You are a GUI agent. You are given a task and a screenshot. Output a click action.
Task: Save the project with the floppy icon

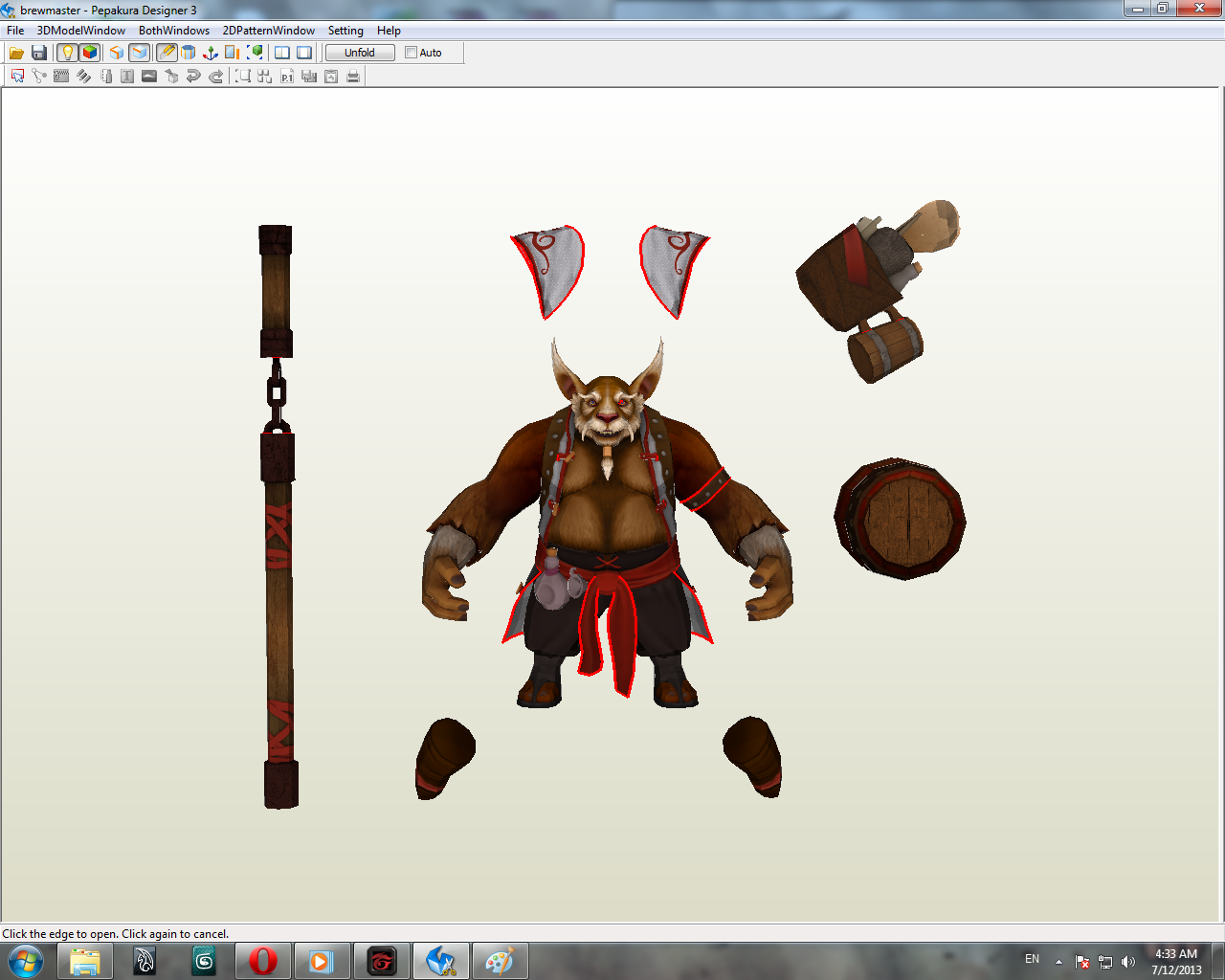(x=39, y=53)
